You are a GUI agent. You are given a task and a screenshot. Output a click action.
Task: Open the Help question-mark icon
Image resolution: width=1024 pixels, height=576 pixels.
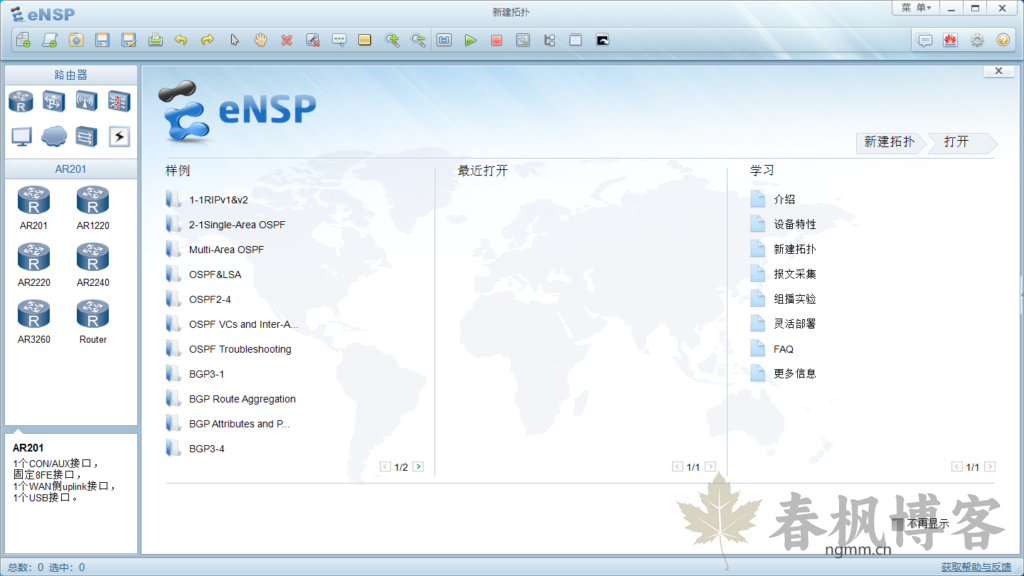(x=1003, y=40)
